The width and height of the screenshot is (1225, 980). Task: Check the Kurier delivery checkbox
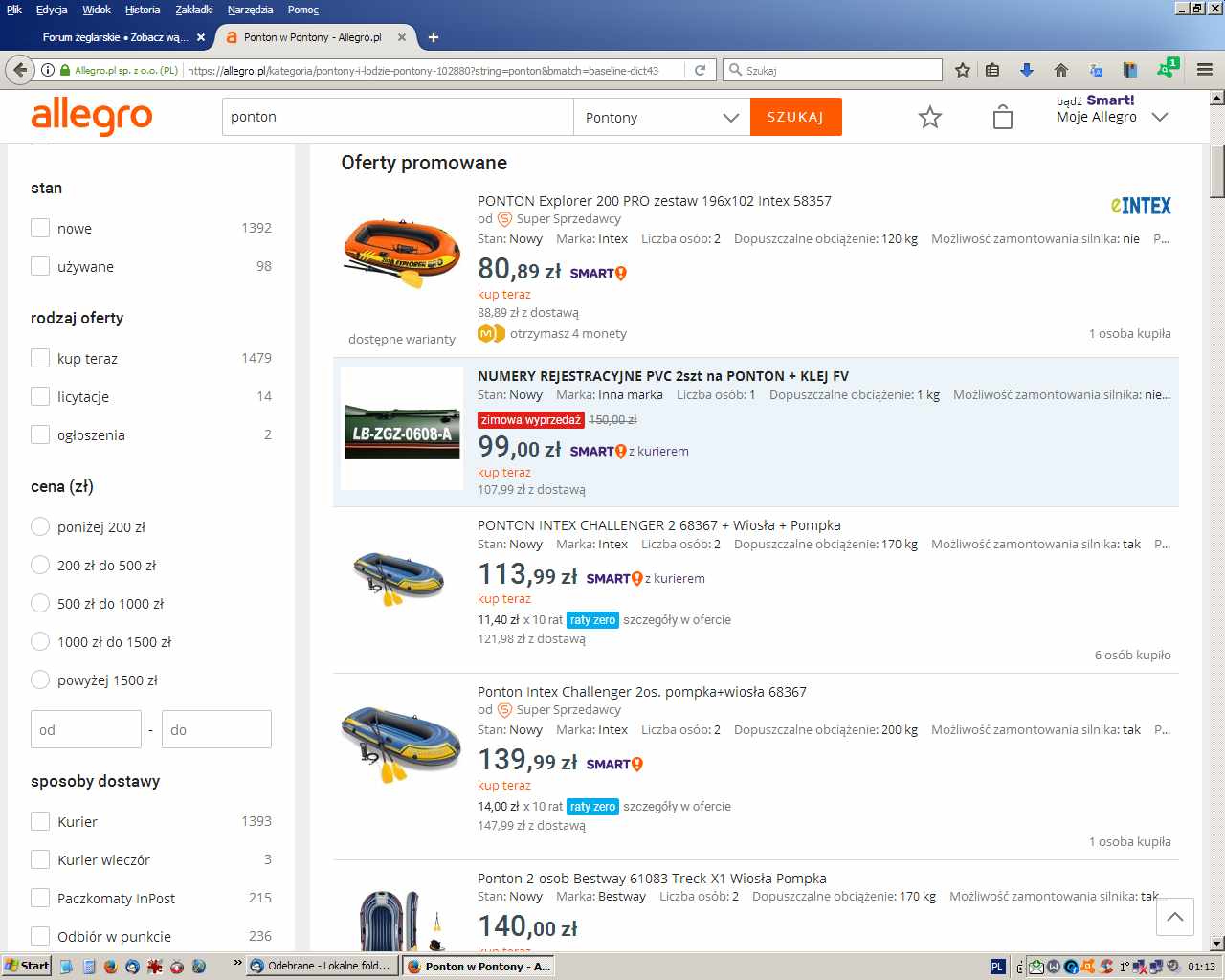pyautogui.click(x=40, y=821)
